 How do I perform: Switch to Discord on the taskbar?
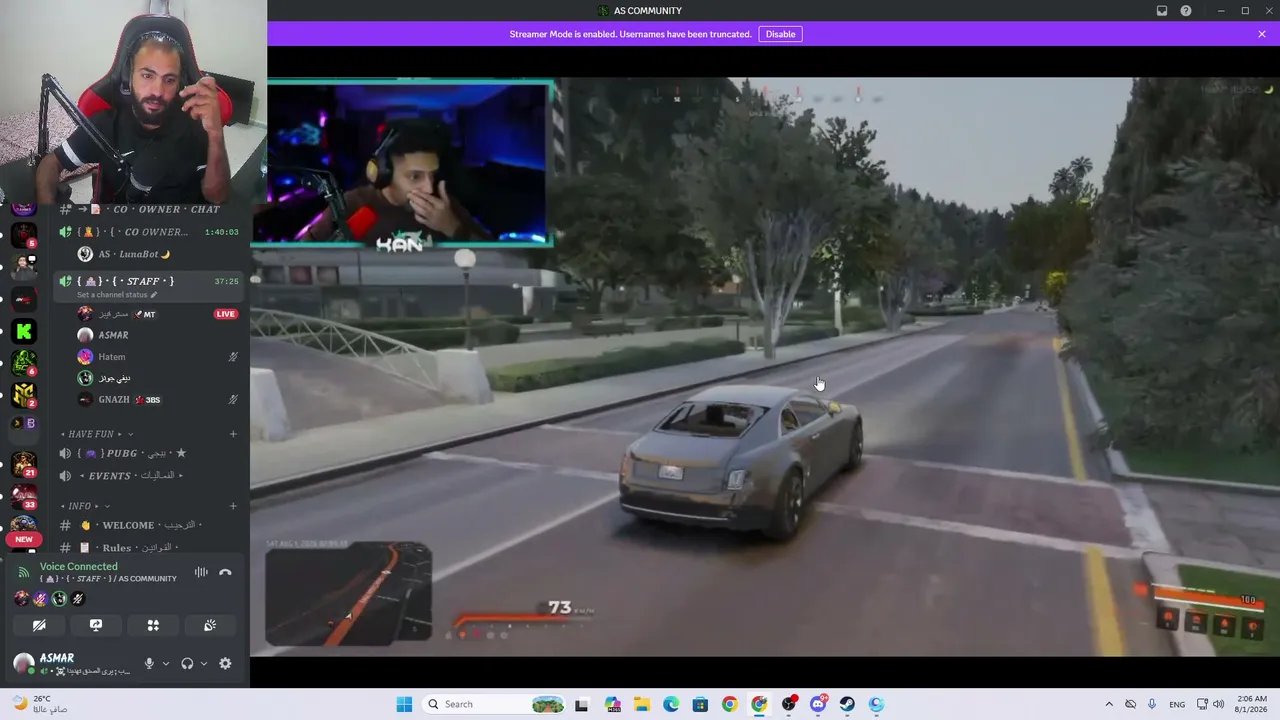[818, 704]
